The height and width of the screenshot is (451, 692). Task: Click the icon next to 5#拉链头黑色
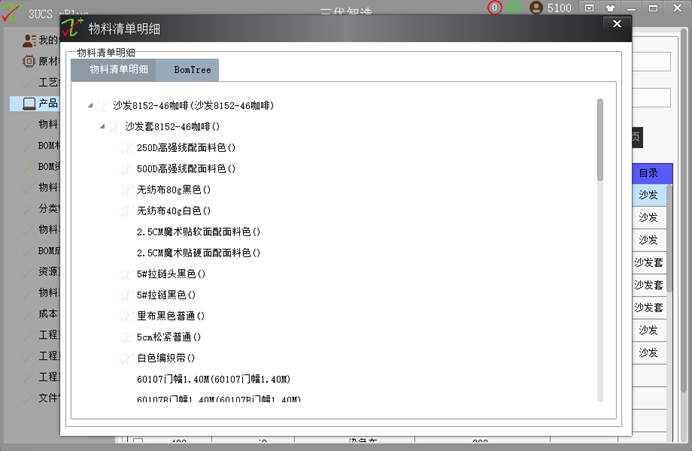[x=127, y=274]
